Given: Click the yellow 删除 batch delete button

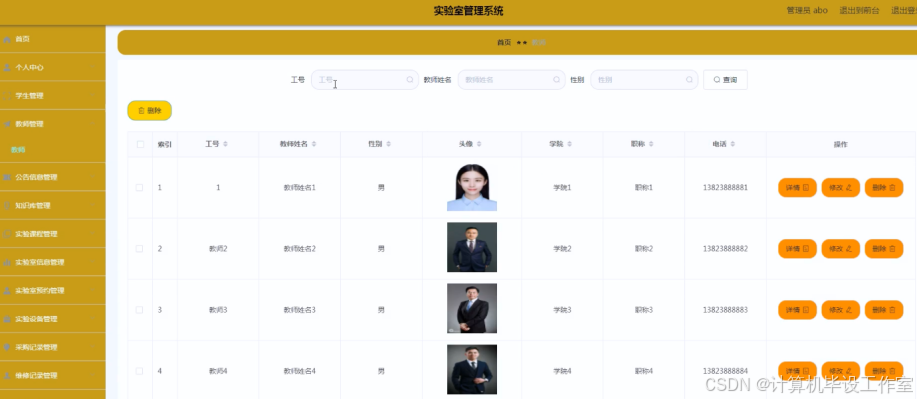Looking at the screenshot, I should [x=150, y=111].
